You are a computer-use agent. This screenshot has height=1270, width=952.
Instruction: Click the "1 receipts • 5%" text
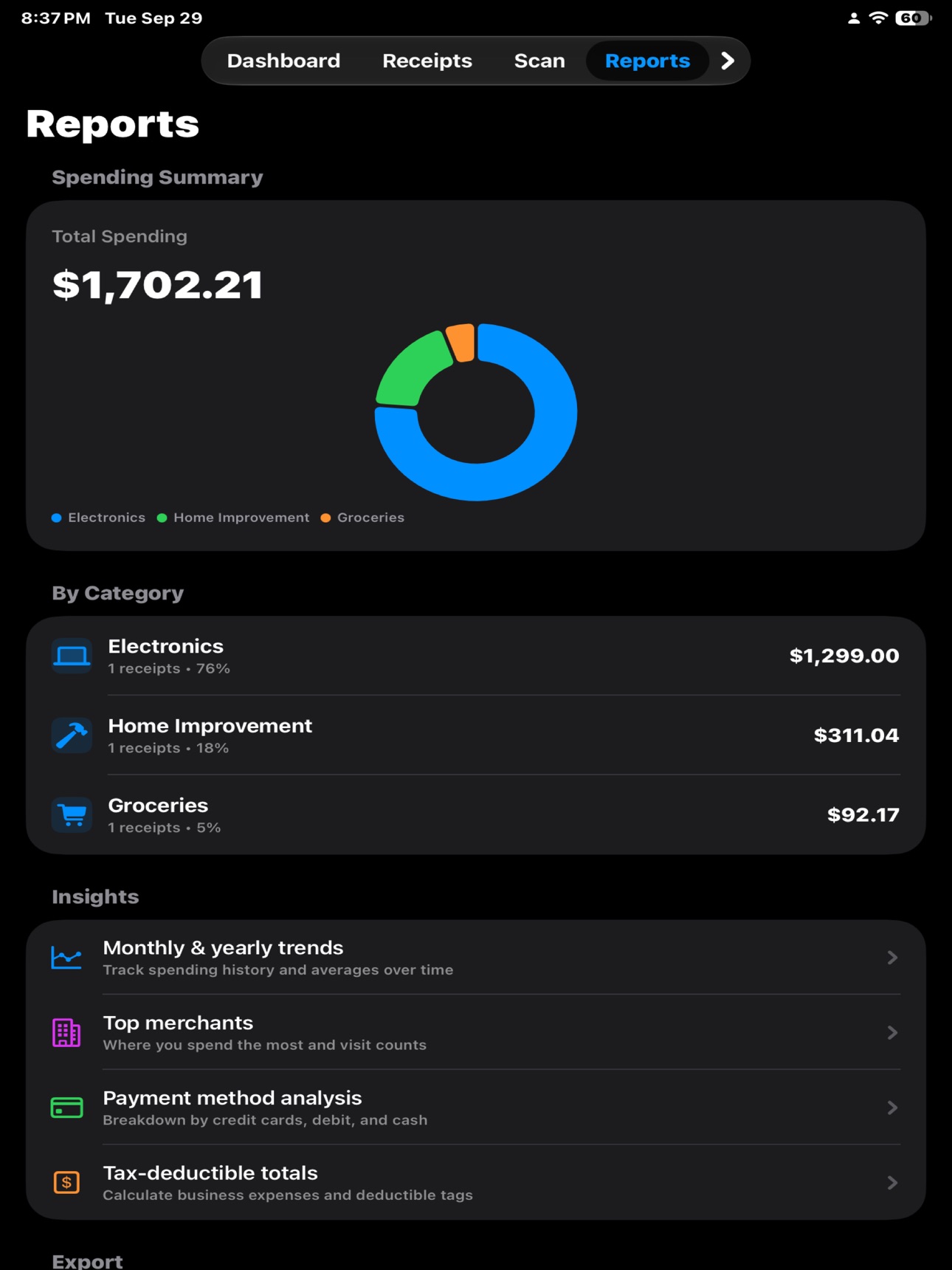click(x=165, y=828)
